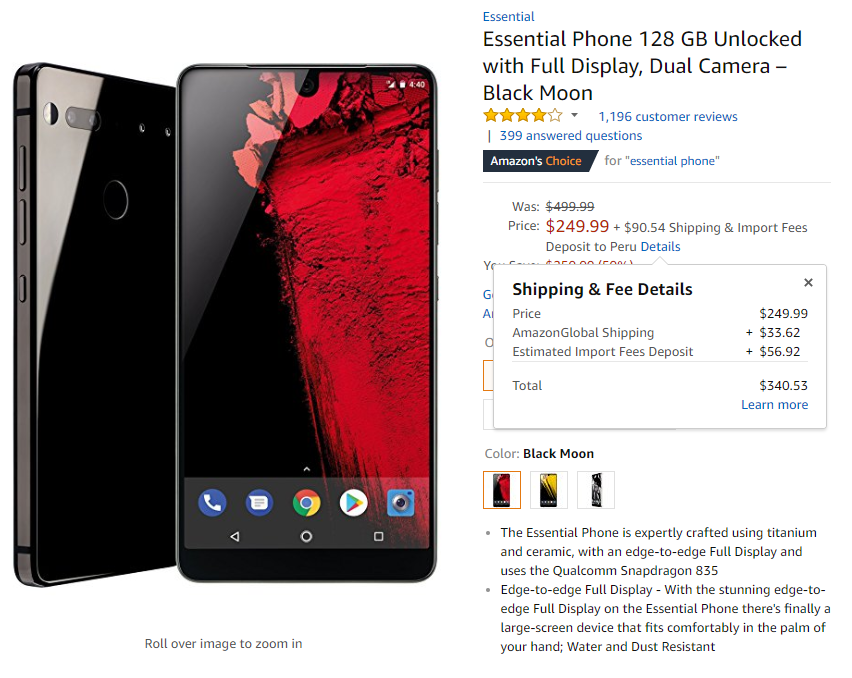Close the Shipping & Fee Details popup
This screenshot has height=678, width=852.
[x=808, y=282]
